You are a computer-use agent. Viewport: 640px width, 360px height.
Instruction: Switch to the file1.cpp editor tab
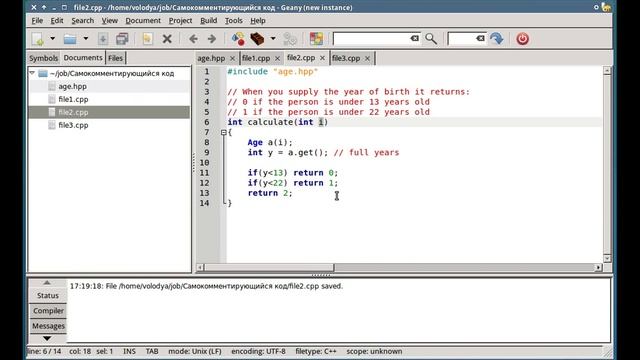point(256,58)
